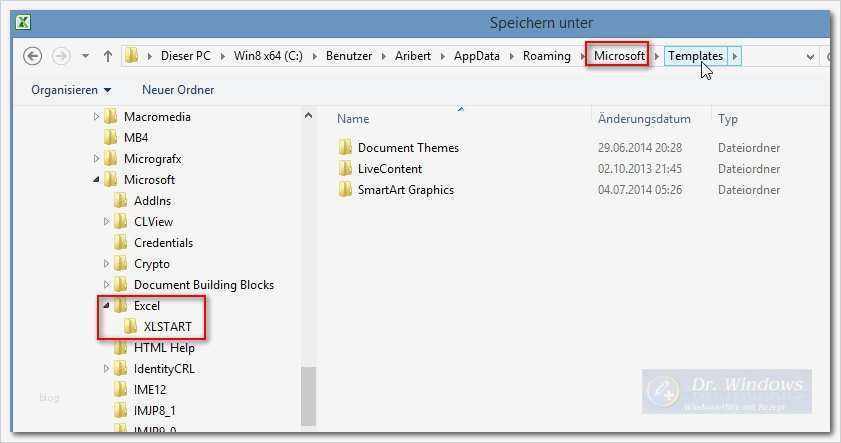The width and height of the screenshot is (841, 443).
Task: Expand the Micrografx tree folder
Action: tap(96, 159)
